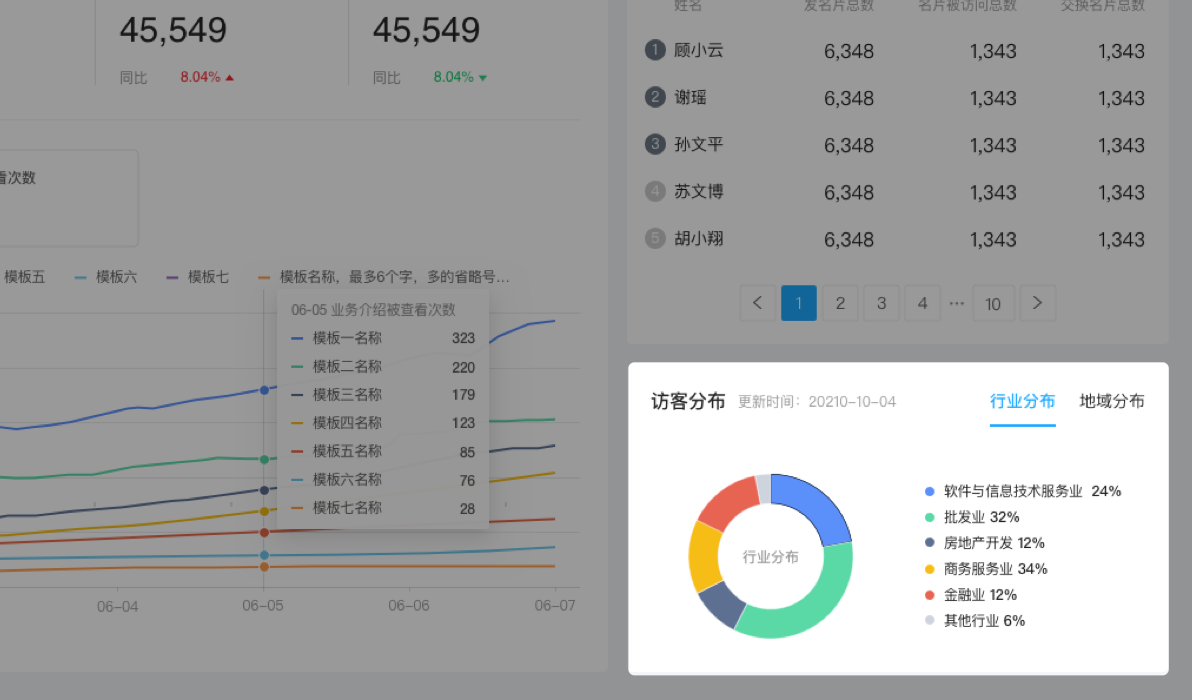
Task: Click 6,348 in the 孙文平 row
Action: (x=849, y=146)
